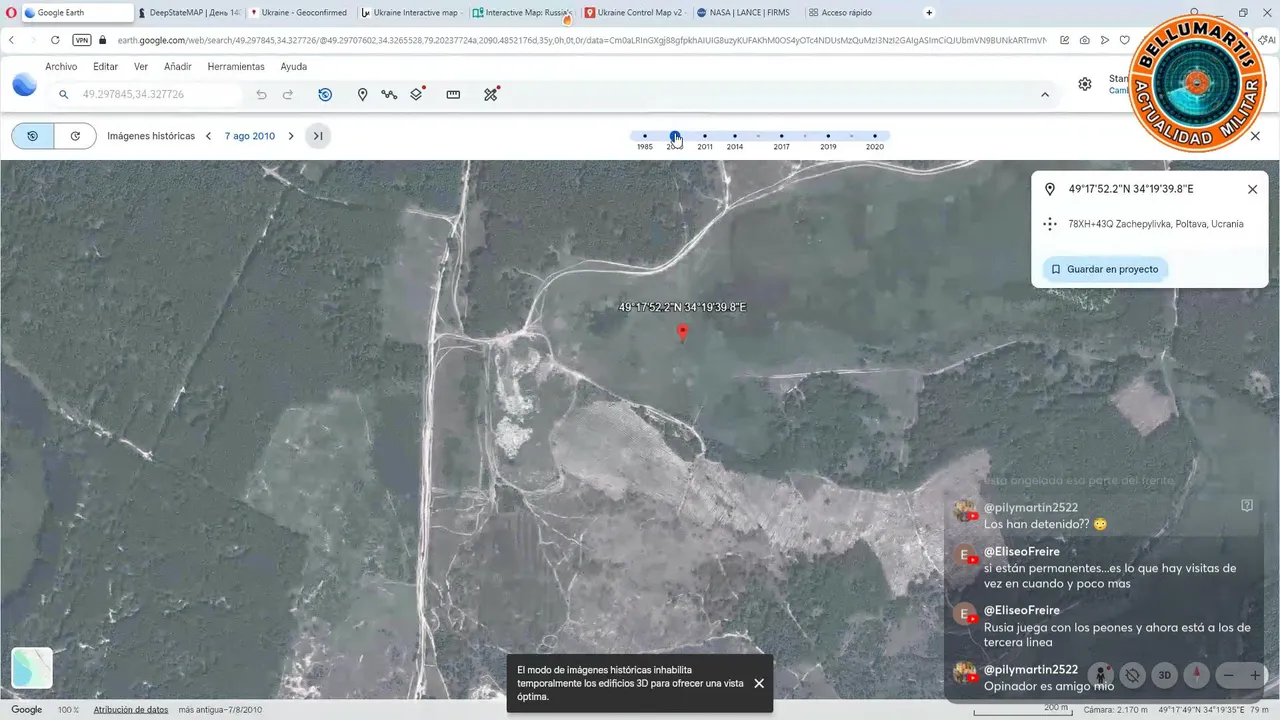Click the Atribución de datos link
This screenshot has width=1280, height=720.
click(131, 709)
